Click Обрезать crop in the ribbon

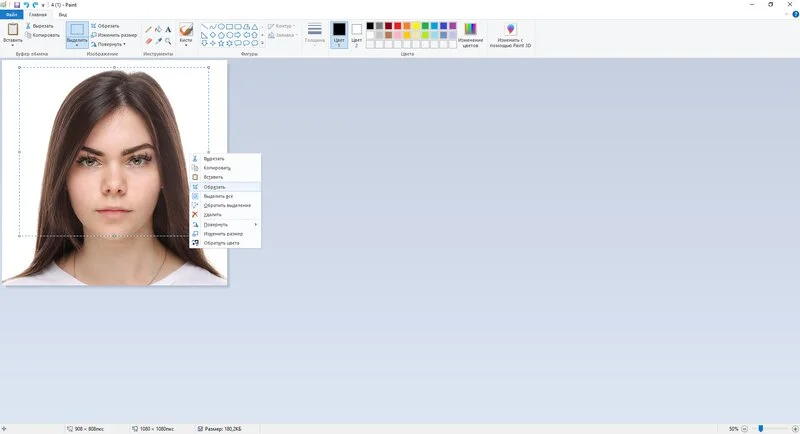(105, 26)
